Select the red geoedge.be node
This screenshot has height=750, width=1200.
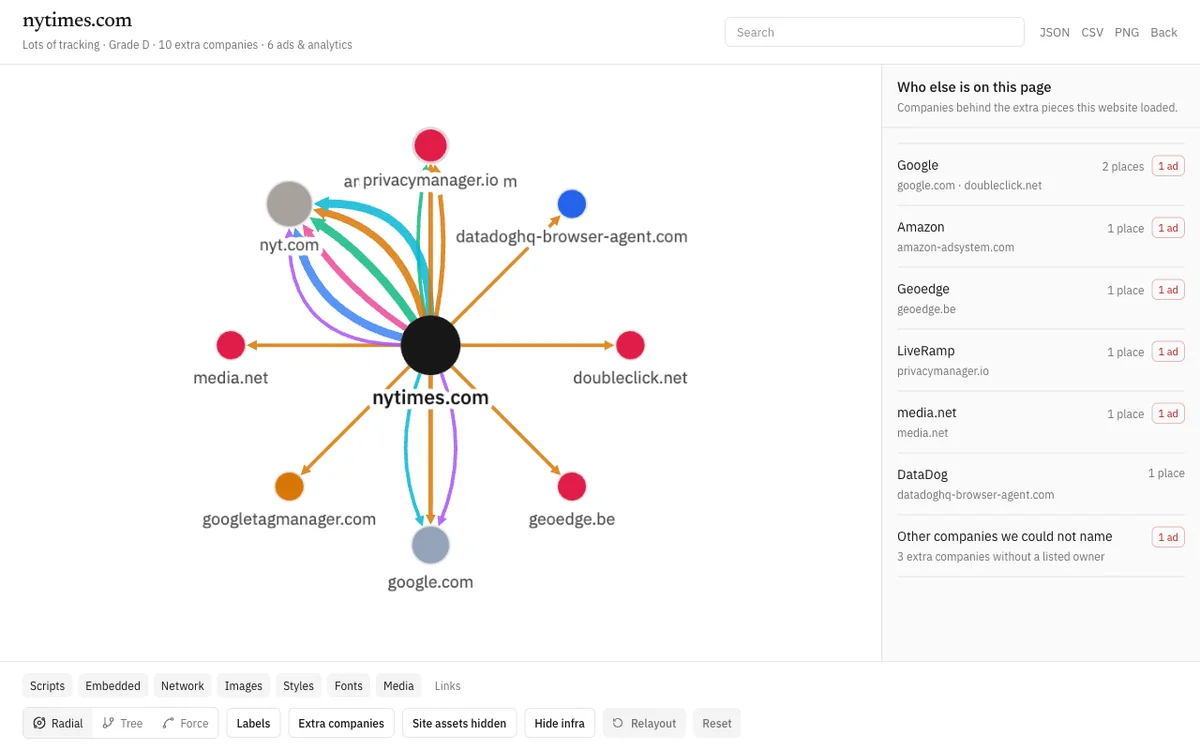pyautogui.click(x=571, y=487)
